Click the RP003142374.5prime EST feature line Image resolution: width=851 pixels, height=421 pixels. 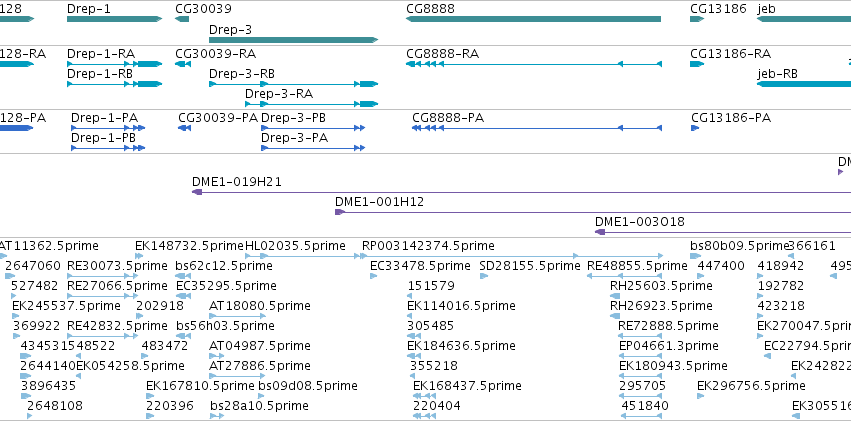tap(512, 256)
